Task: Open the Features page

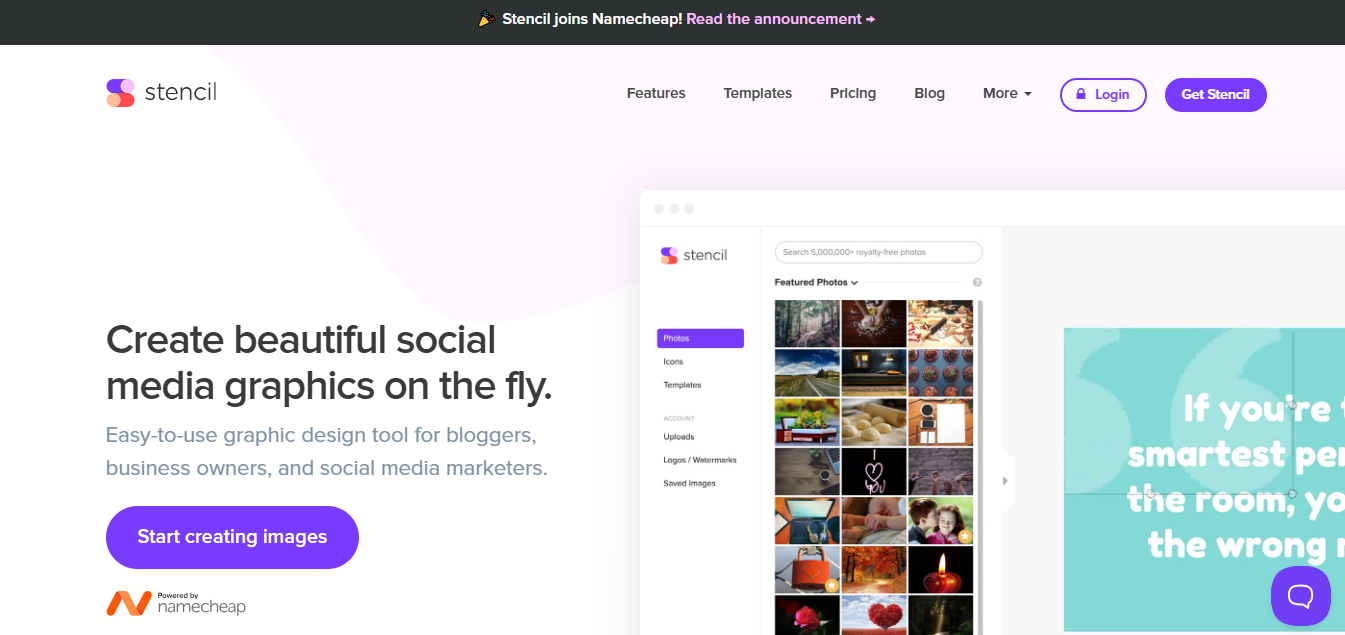Action: coord(656,93)
